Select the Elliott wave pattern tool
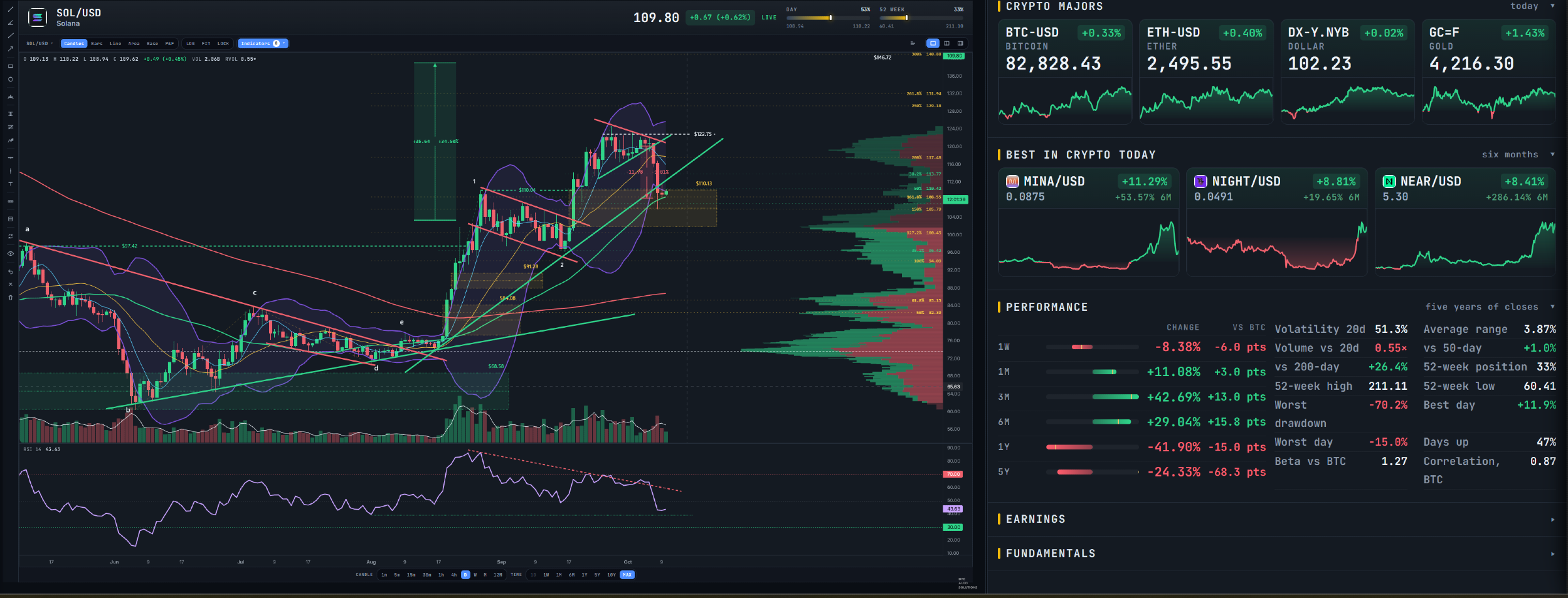This screenshot has height=598, width=1568. (10, 97)
